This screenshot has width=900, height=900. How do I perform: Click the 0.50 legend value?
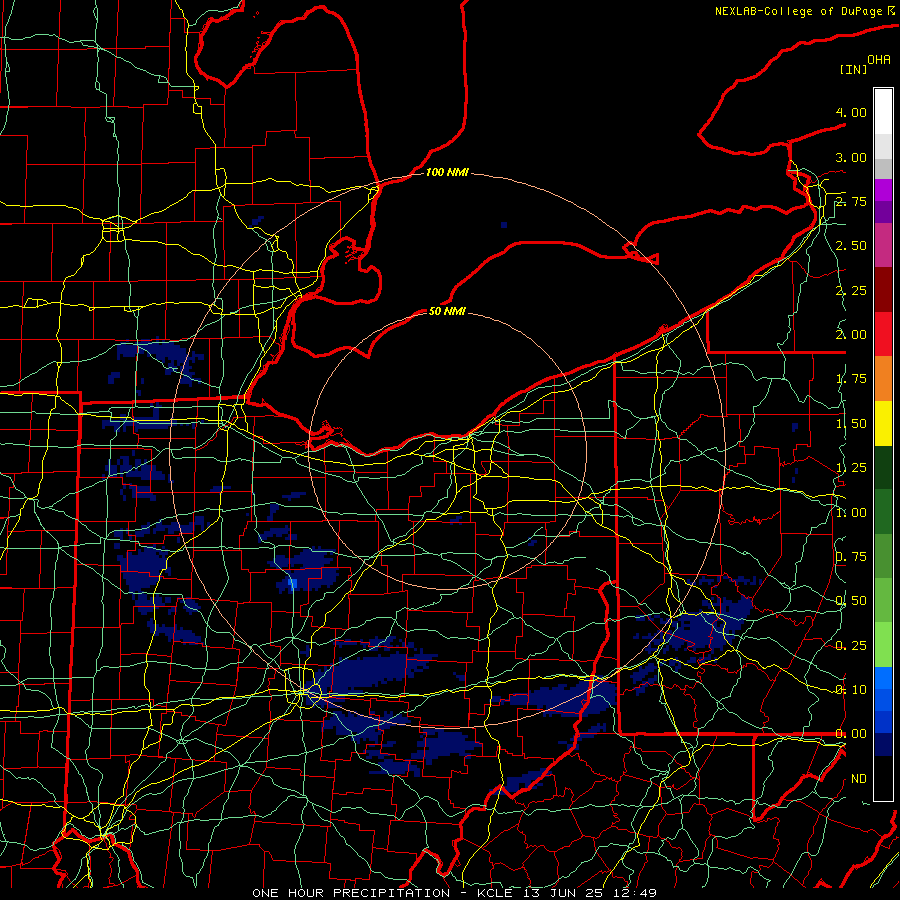coord(851,601)
